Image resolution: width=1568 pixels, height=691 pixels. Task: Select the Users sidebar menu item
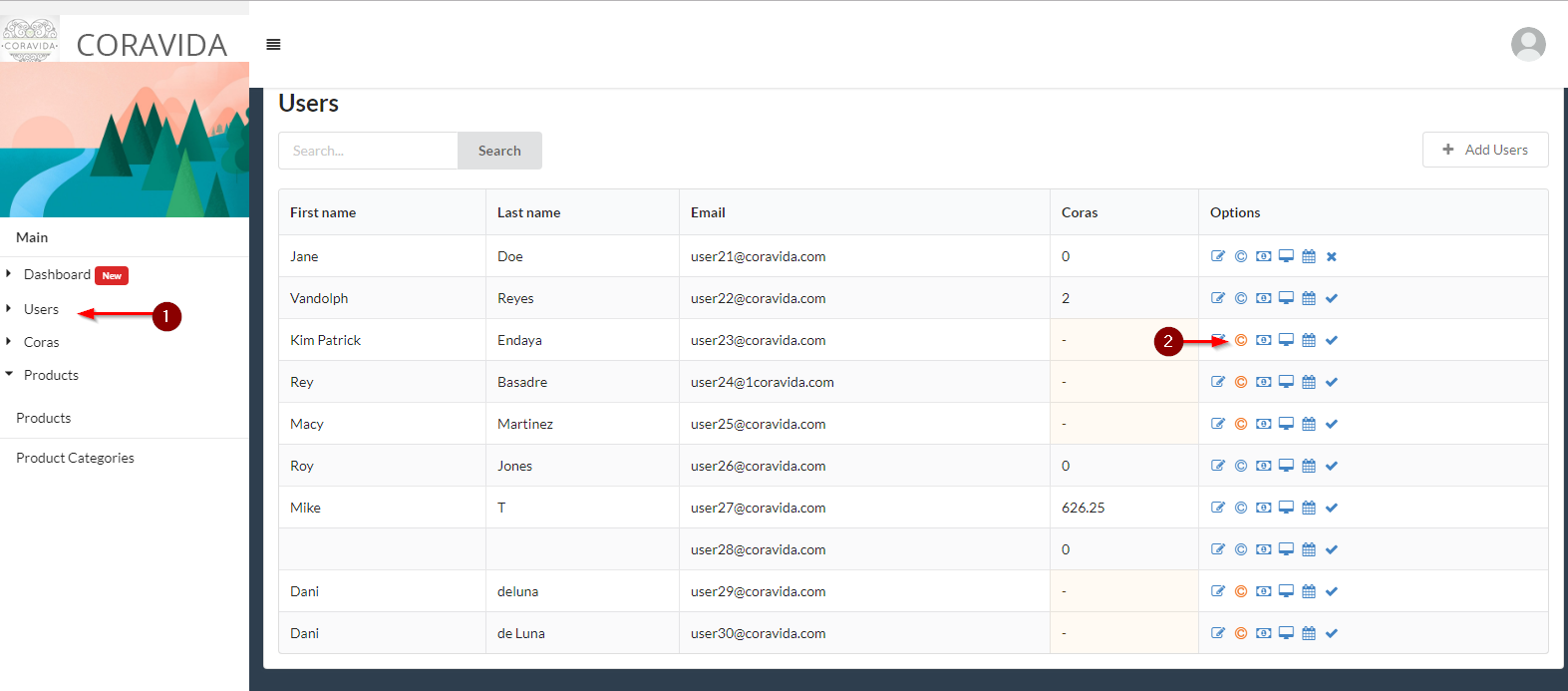tap(41, 309)
